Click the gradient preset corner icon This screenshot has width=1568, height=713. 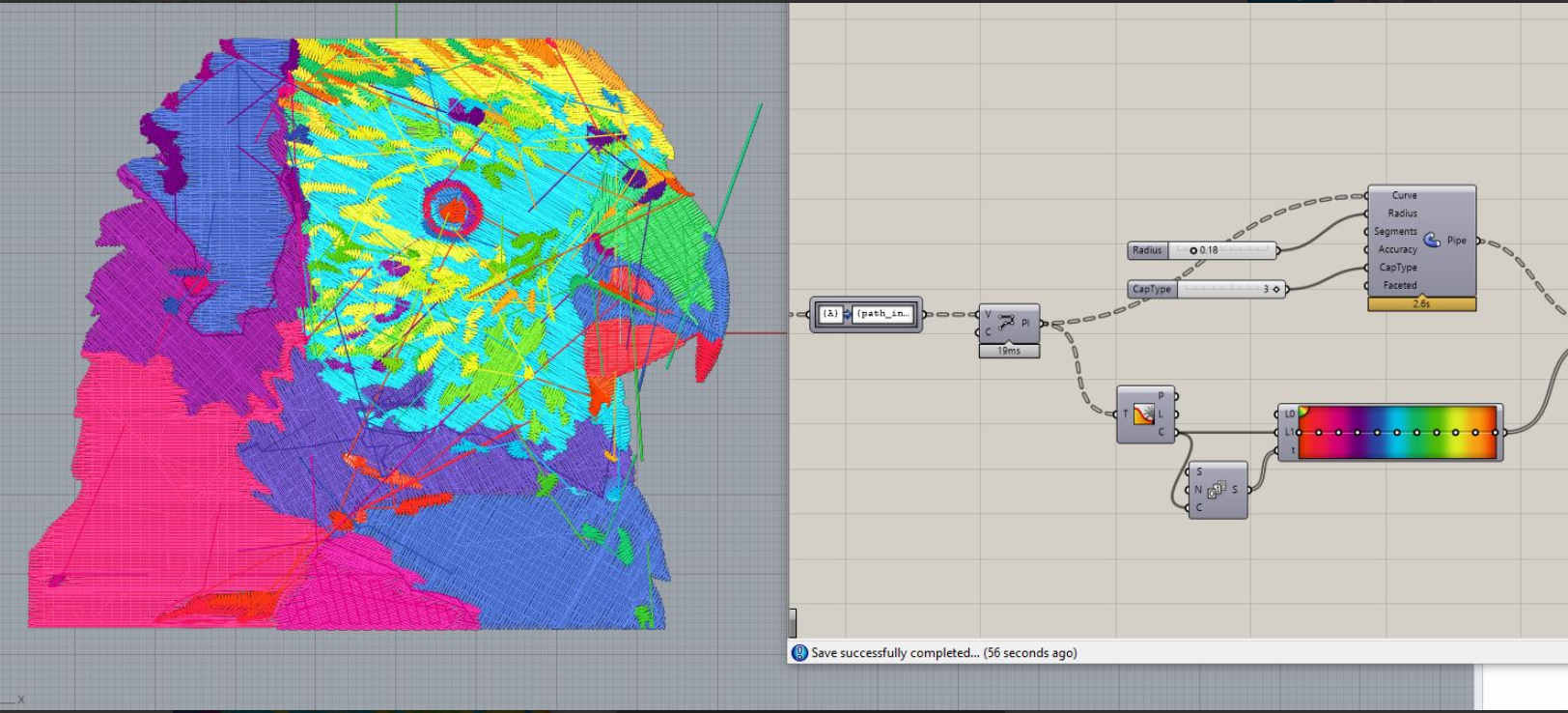click(1303, 411)
